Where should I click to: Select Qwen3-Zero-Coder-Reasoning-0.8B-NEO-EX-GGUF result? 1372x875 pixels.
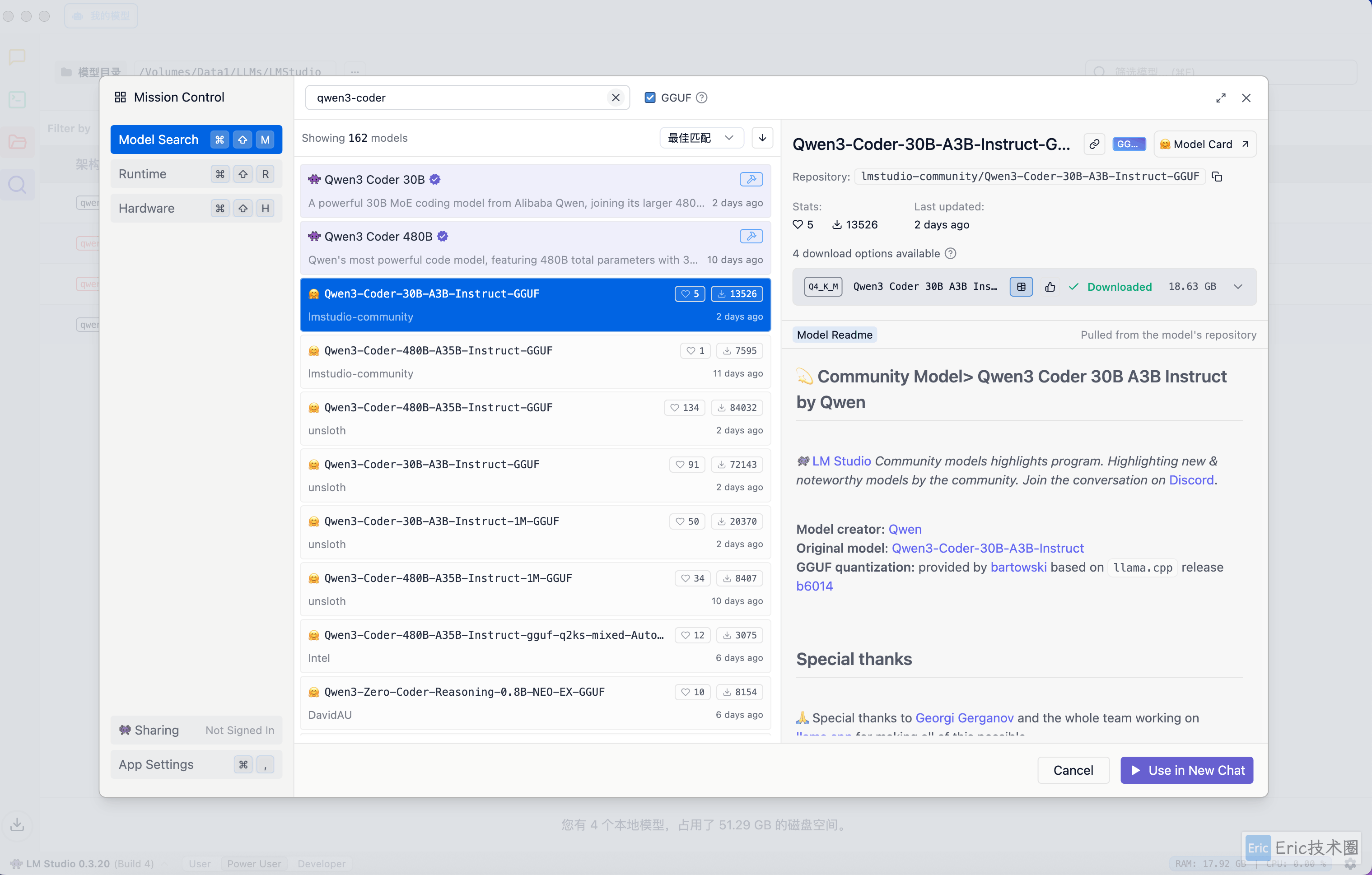[535, 703]
